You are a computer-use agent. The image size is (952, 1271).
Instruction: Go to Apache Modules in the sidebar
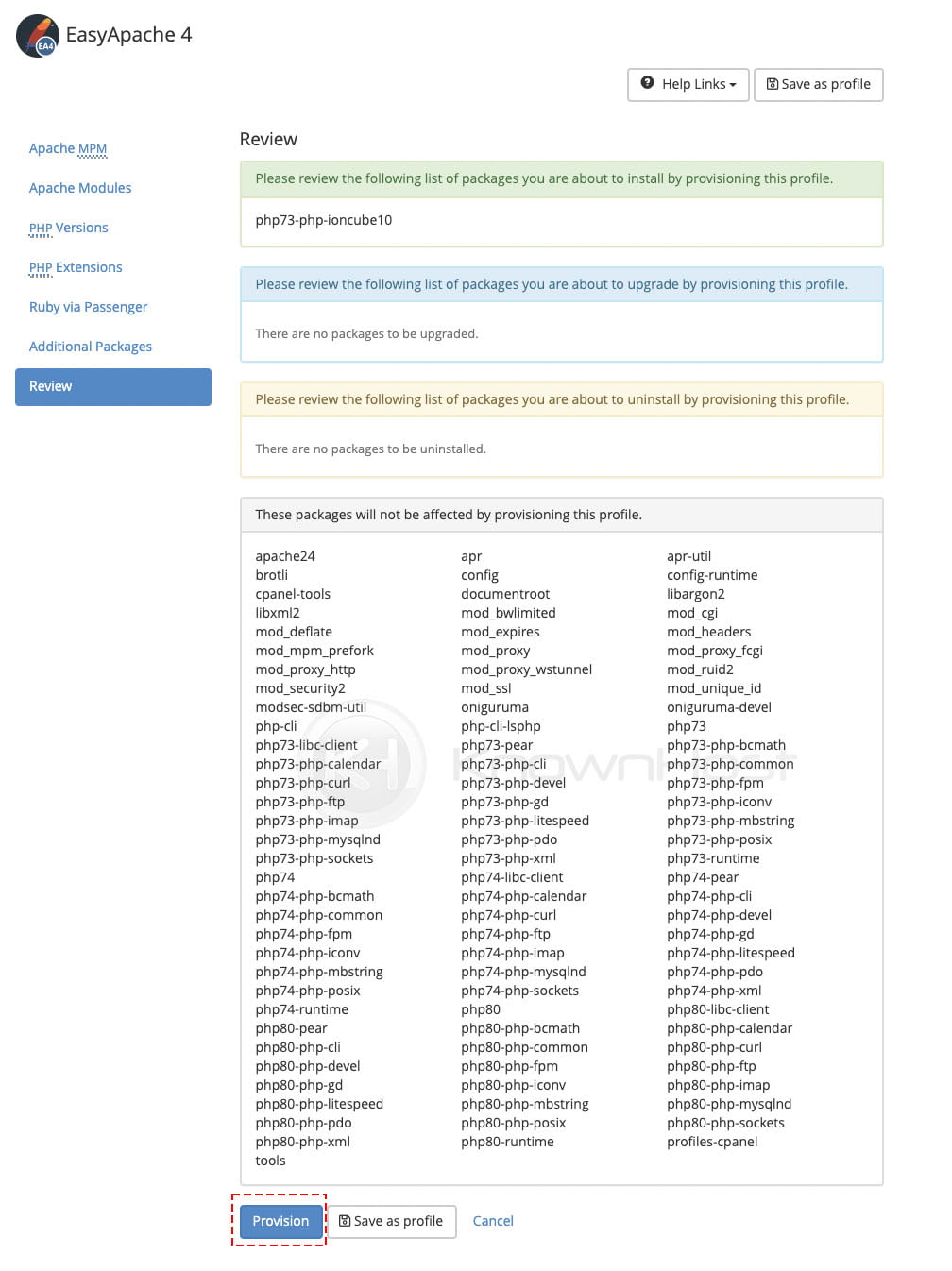click(80, 188)
